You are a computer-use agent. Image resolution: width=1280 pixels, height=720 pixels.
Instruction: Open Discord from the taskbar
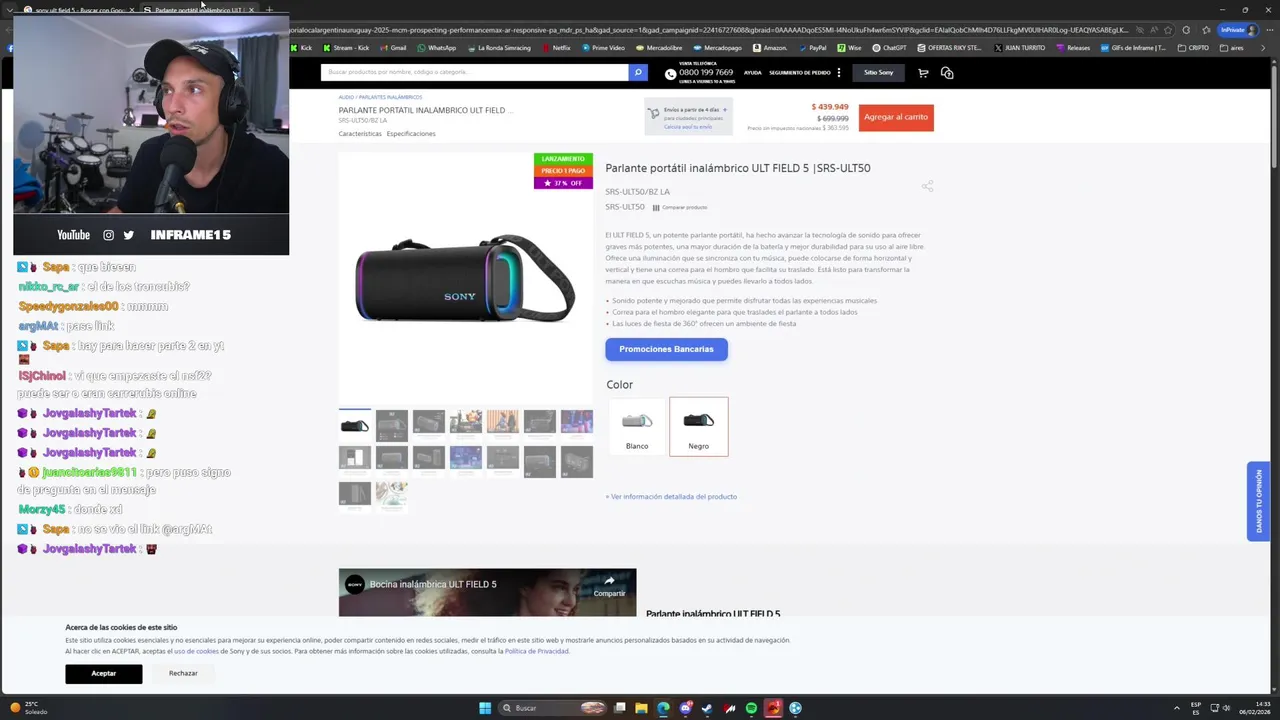(x=685, y=708)
